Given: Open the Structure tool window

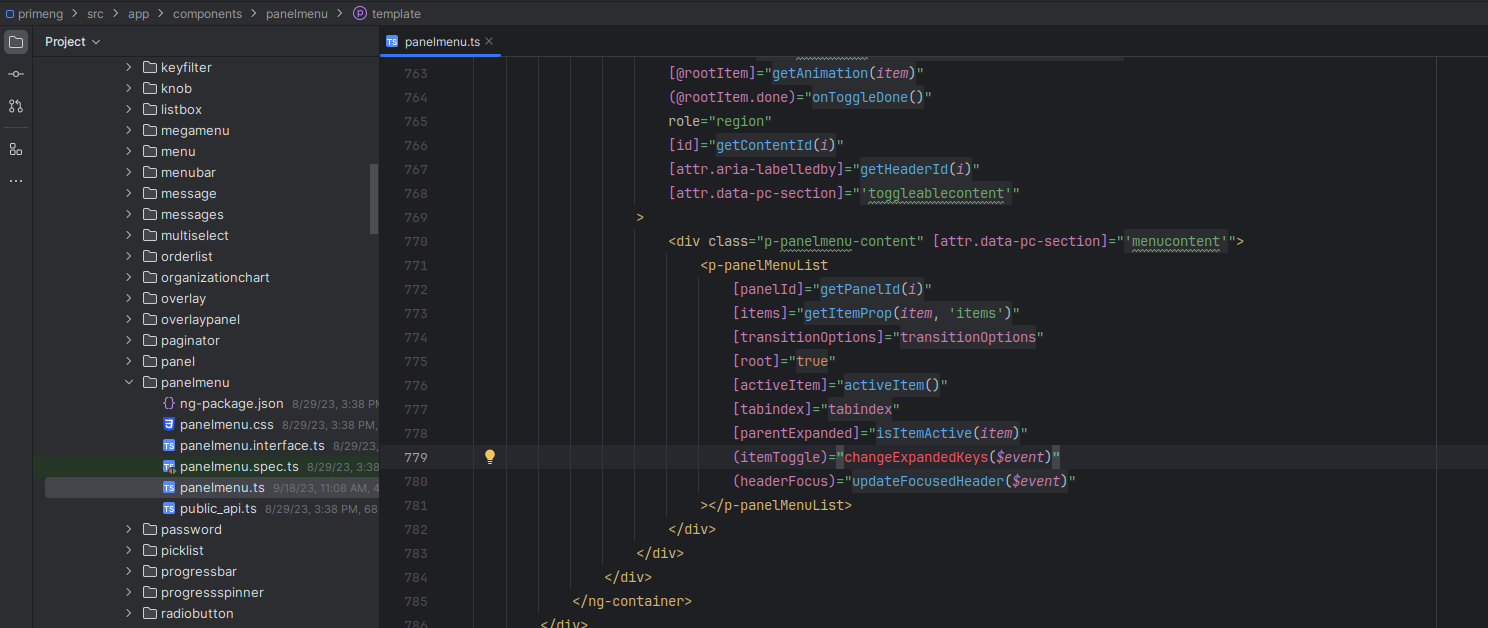Looking at the screenshot, I should point(15,148).
